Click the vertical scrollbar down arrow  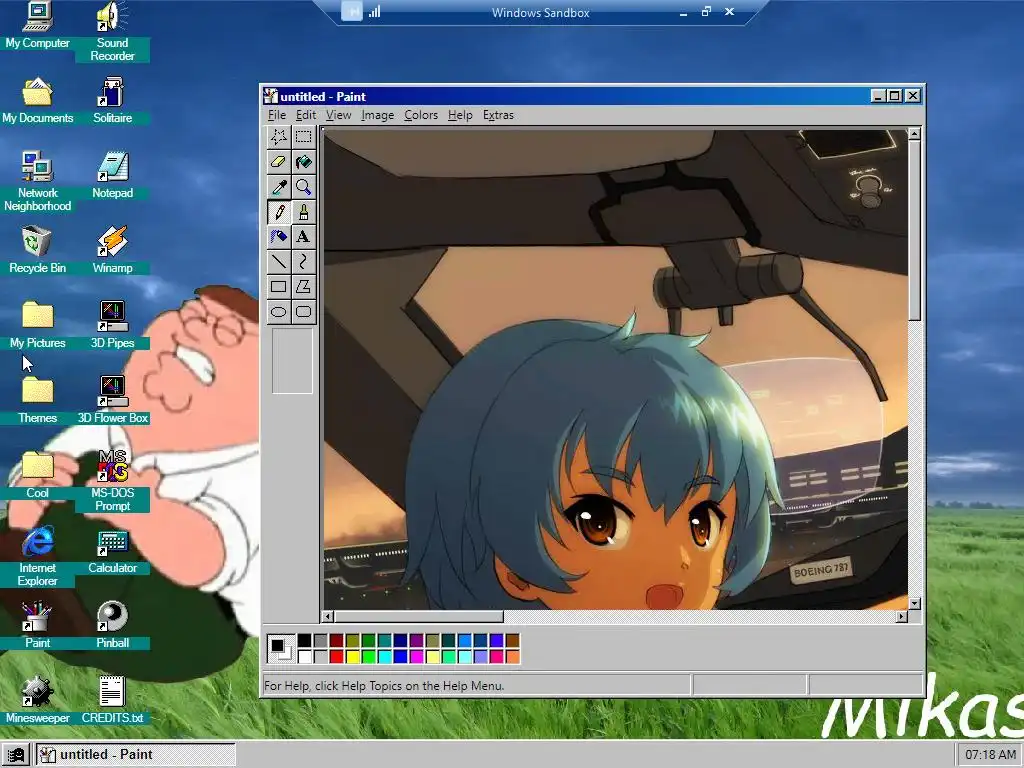tap(914, 603)
